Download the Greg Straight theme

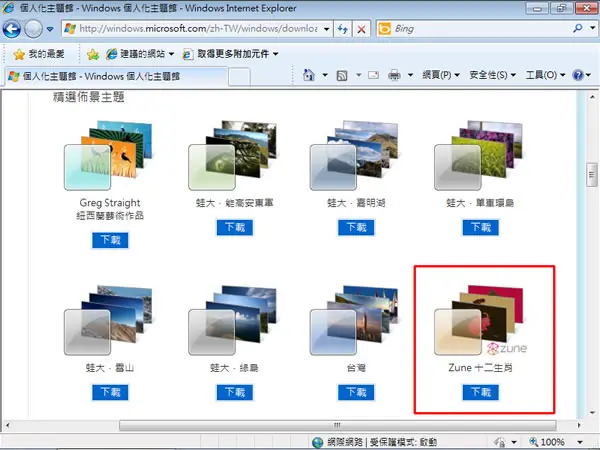110,240
